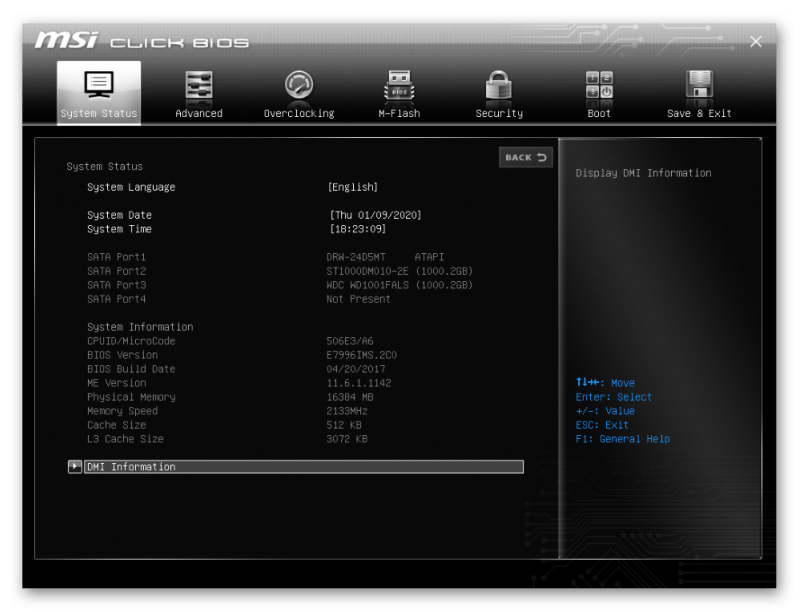Image resolution: width=800 pixels, height=612 pixels.
Task: Open the Boot keys icon
Action: (x=599, y=85)
